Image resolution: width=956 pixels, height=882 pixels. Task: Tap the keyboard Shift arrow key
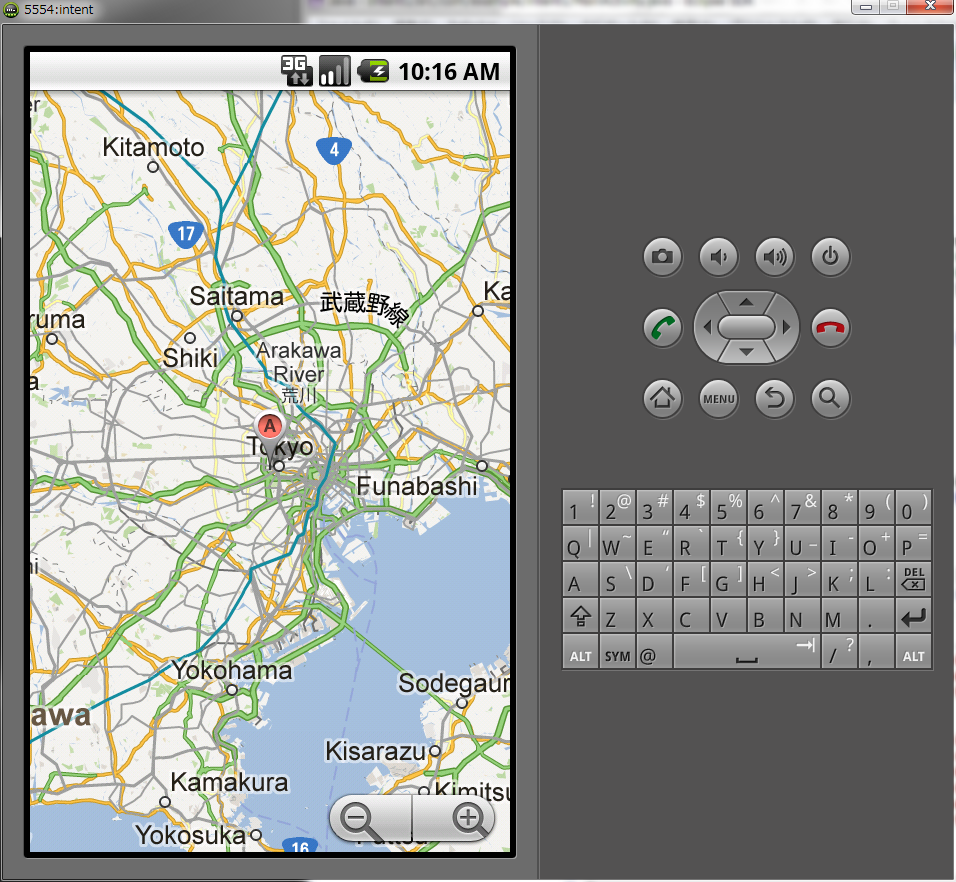pyautogui.click(x=580, y=616)
